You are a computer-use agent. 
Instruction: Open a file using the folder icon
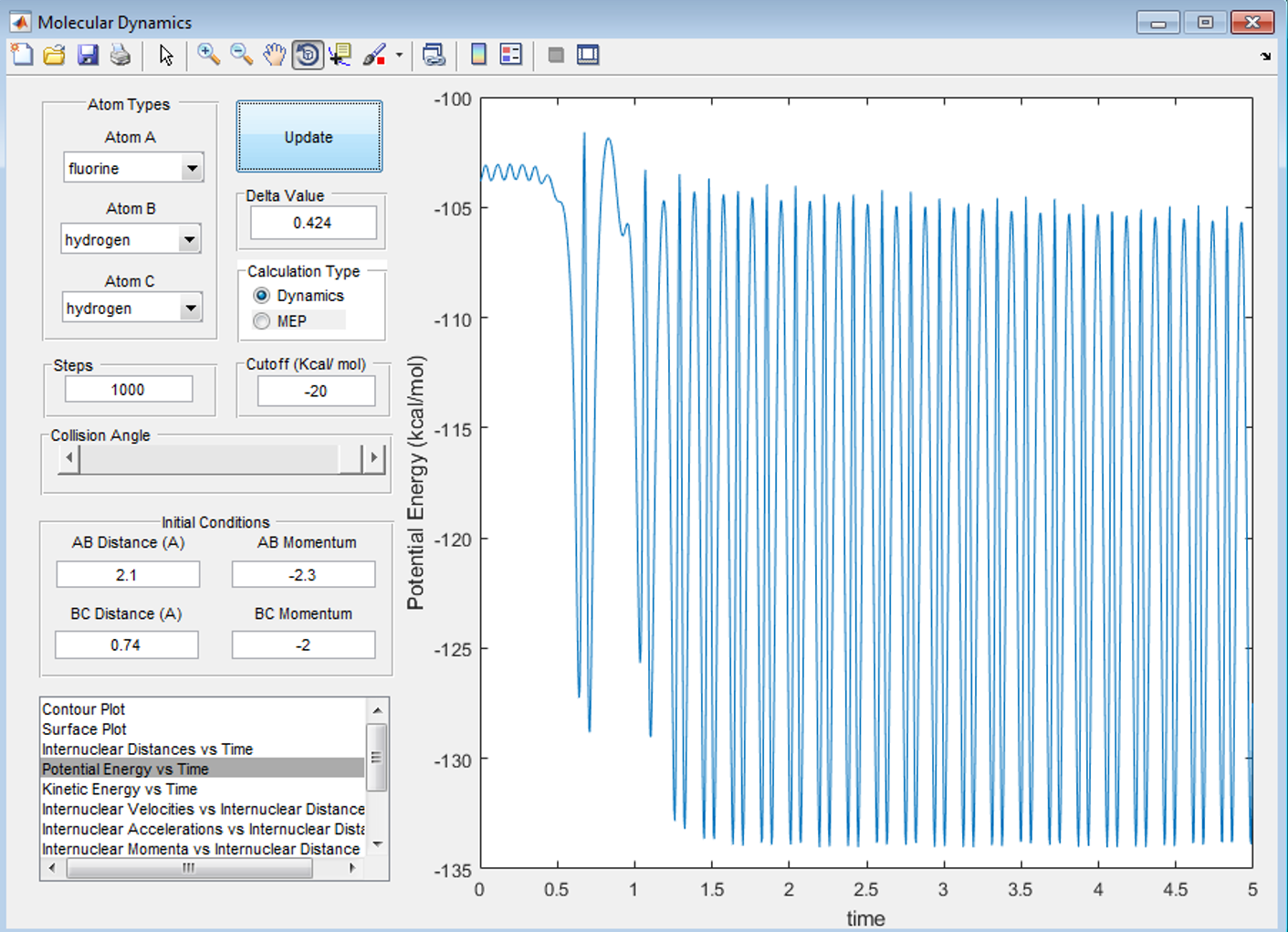point(55,55)
